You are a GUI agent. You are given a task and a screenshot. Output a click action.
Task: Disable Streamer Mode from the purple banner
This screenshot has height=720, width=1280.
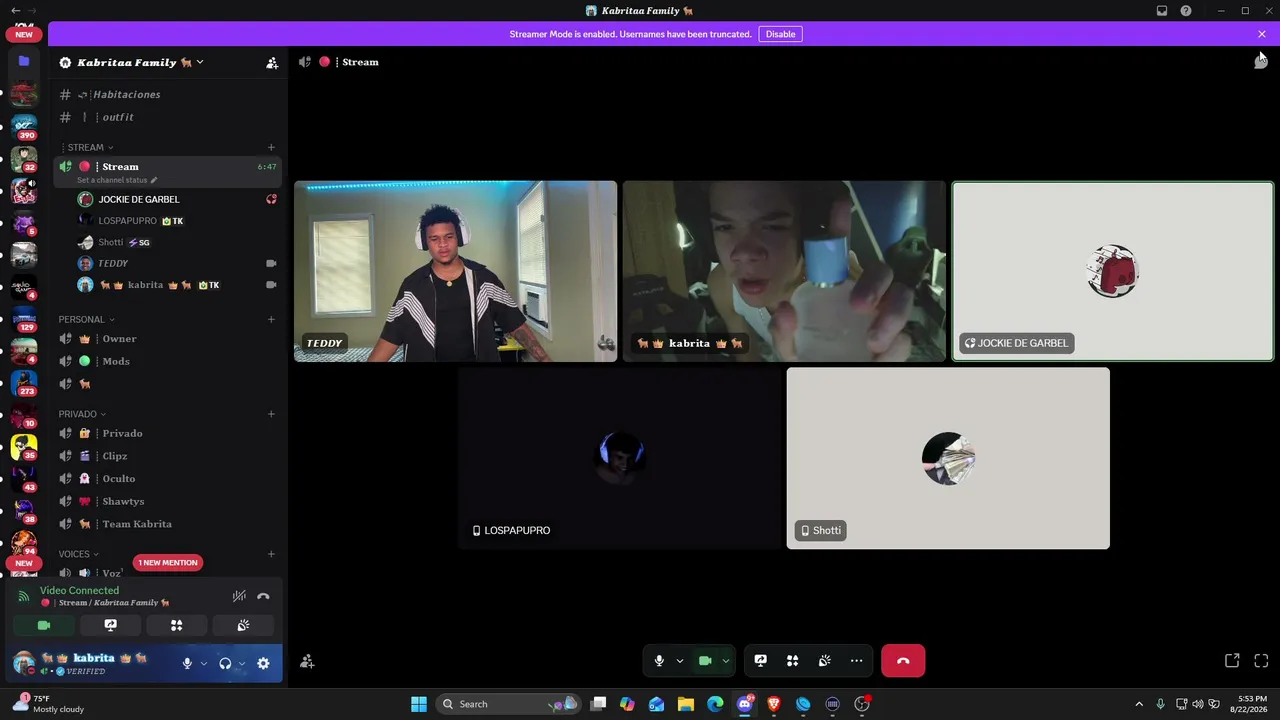[x=780, y=34]
